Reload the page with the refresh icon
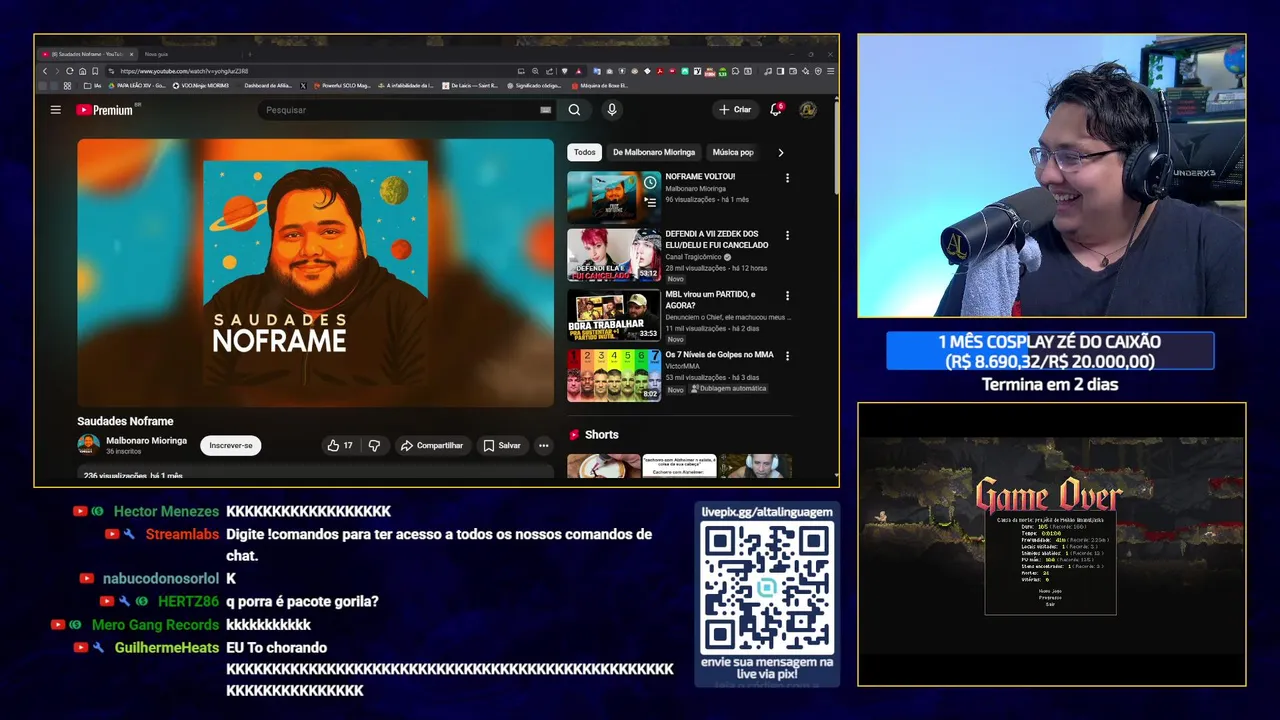This screenshot has width=1280, height=720. pos(69,71)
